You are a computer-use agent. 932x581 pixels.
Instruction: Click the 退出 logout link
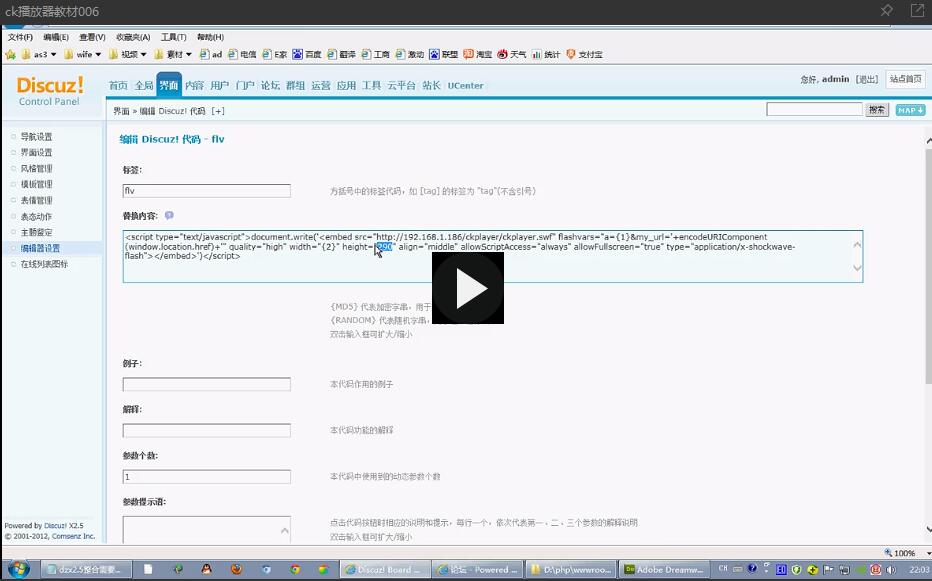[x=867, y=79]
